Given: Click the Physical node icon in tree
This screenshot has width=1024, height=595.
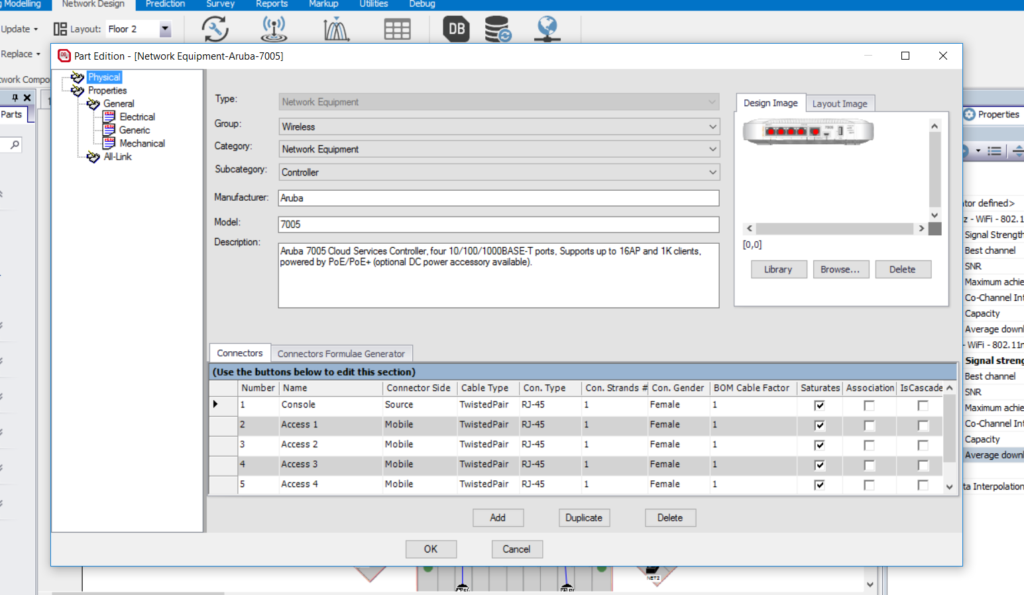Looking at the screenshot, I should (x=78, y=77).
